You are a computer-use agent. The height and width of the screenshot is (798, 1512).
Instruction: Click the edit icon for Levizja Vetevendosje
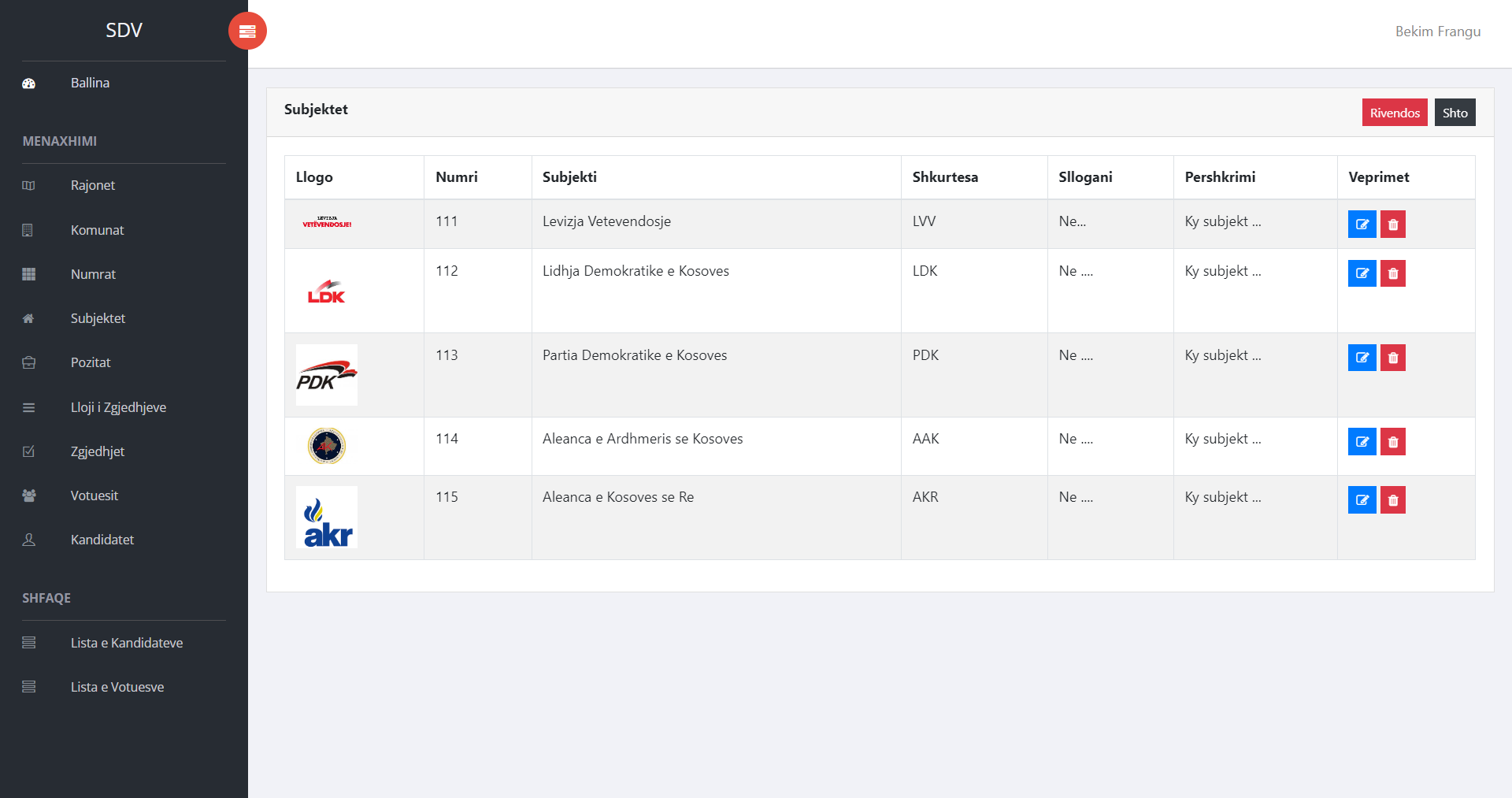point(1362,224)
